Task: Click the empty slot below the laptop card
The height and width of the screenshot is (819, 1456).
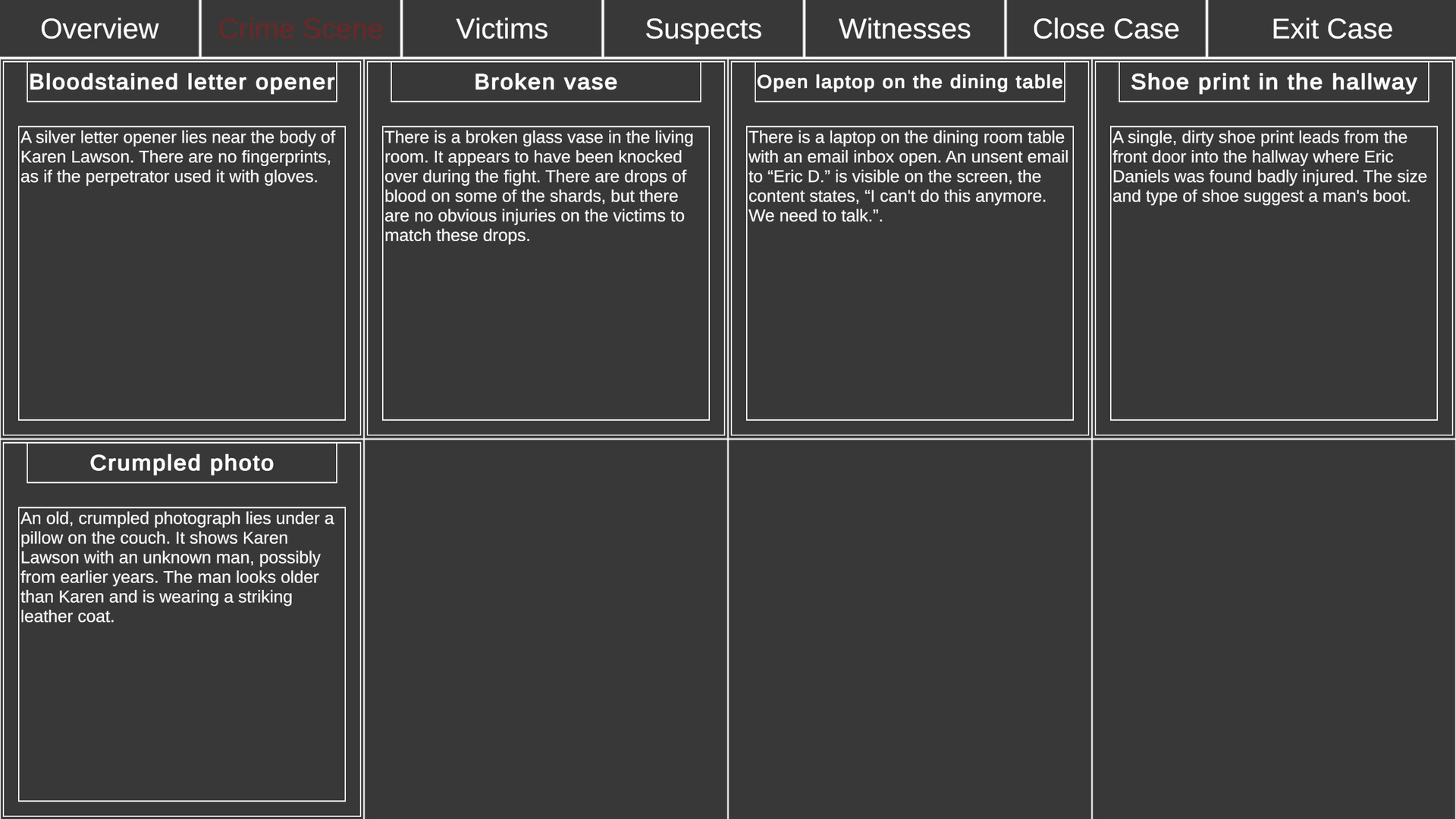Action: tap(909, 629)
